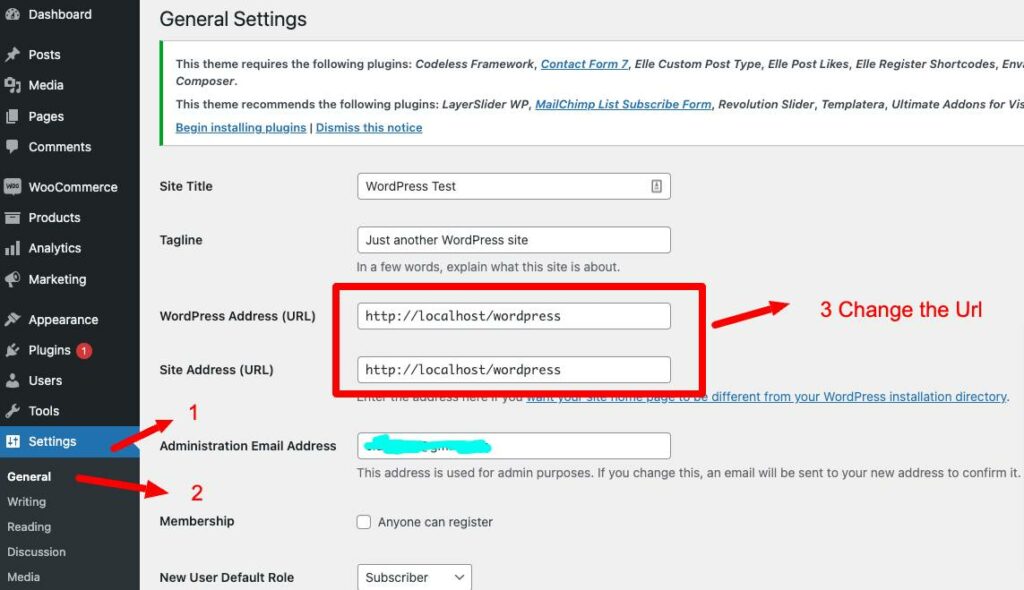Screen dimensions: 1024x590
Task: Follow the Contact Form 7 plugin link
Action: [x=584, y=64]
